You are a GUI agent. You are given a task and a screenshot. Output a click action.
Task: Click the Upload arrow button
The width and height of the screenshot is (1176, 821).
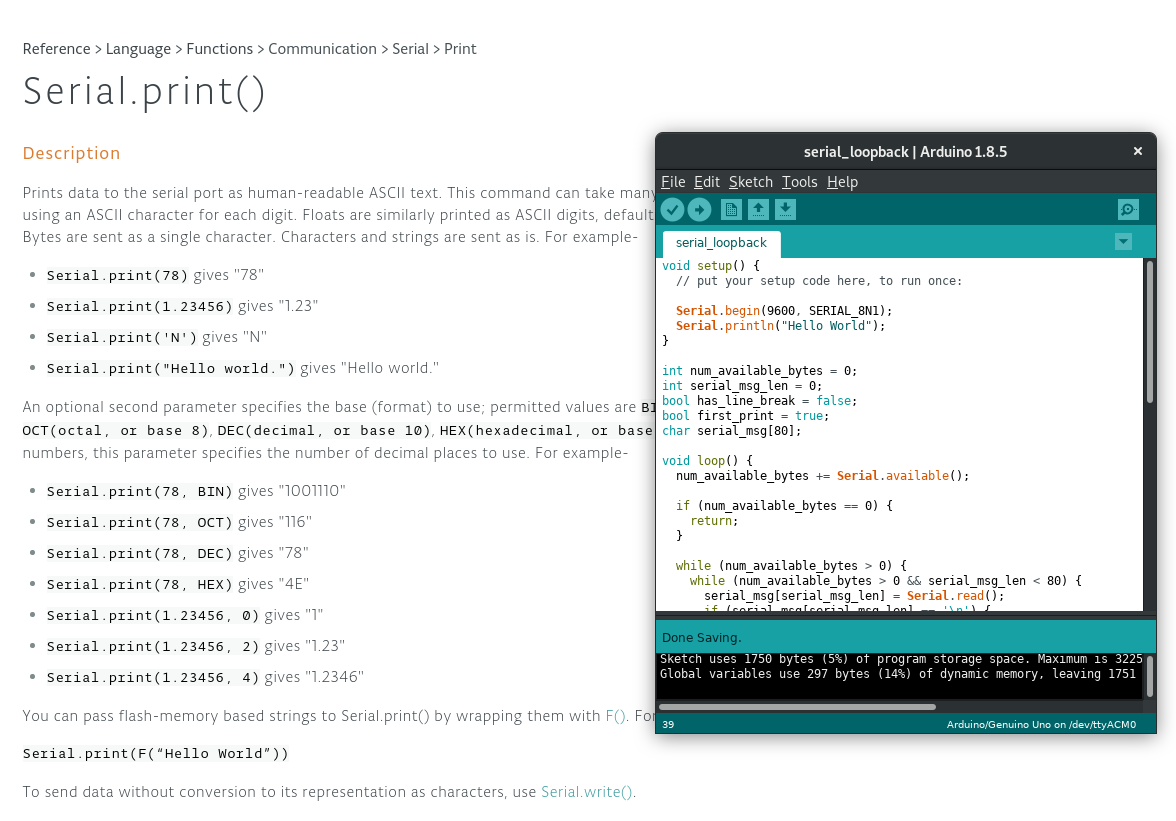tap(699, 210)
